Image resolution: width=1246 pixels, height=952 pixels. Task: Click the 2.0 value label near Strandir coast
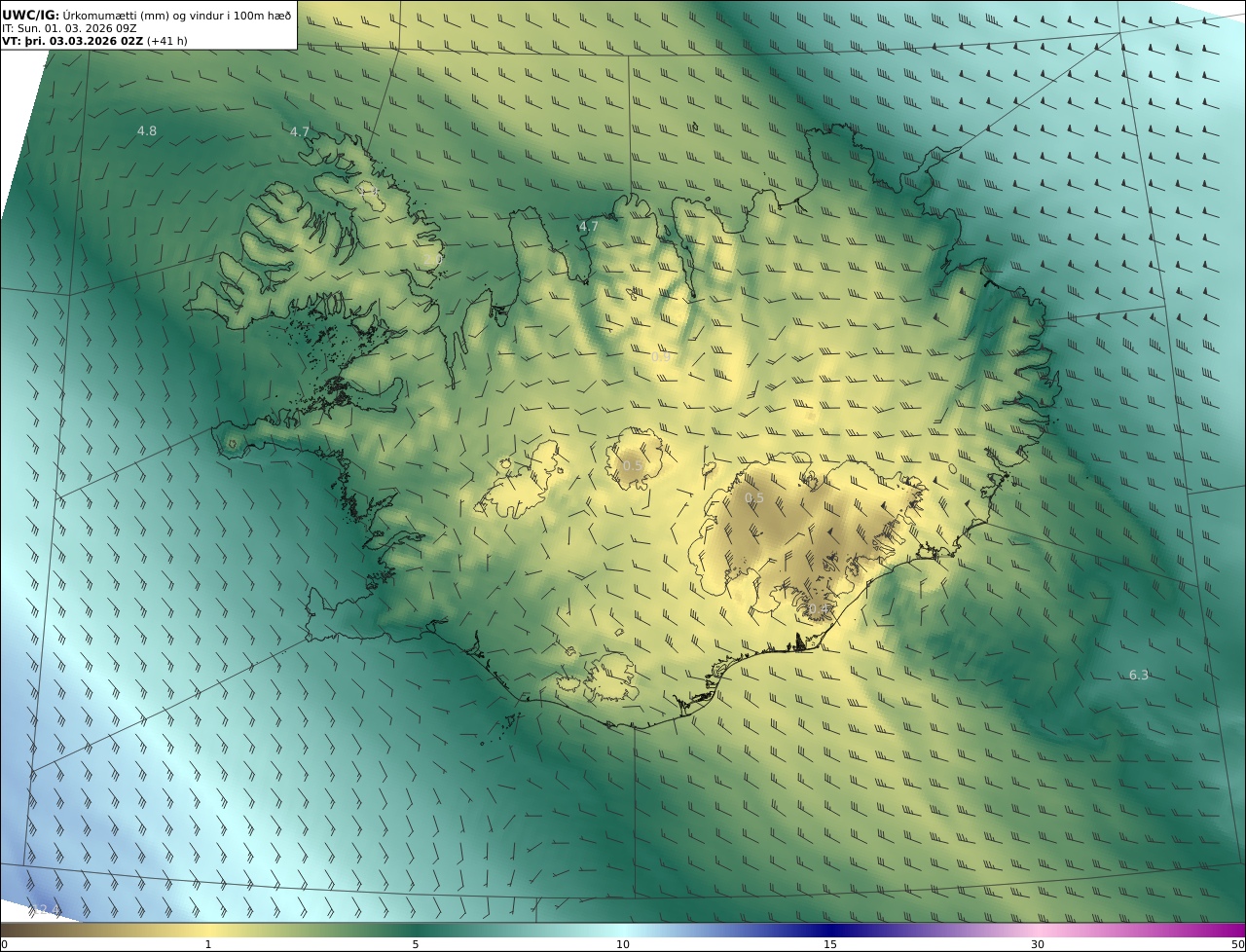click(x=434, y=260)
